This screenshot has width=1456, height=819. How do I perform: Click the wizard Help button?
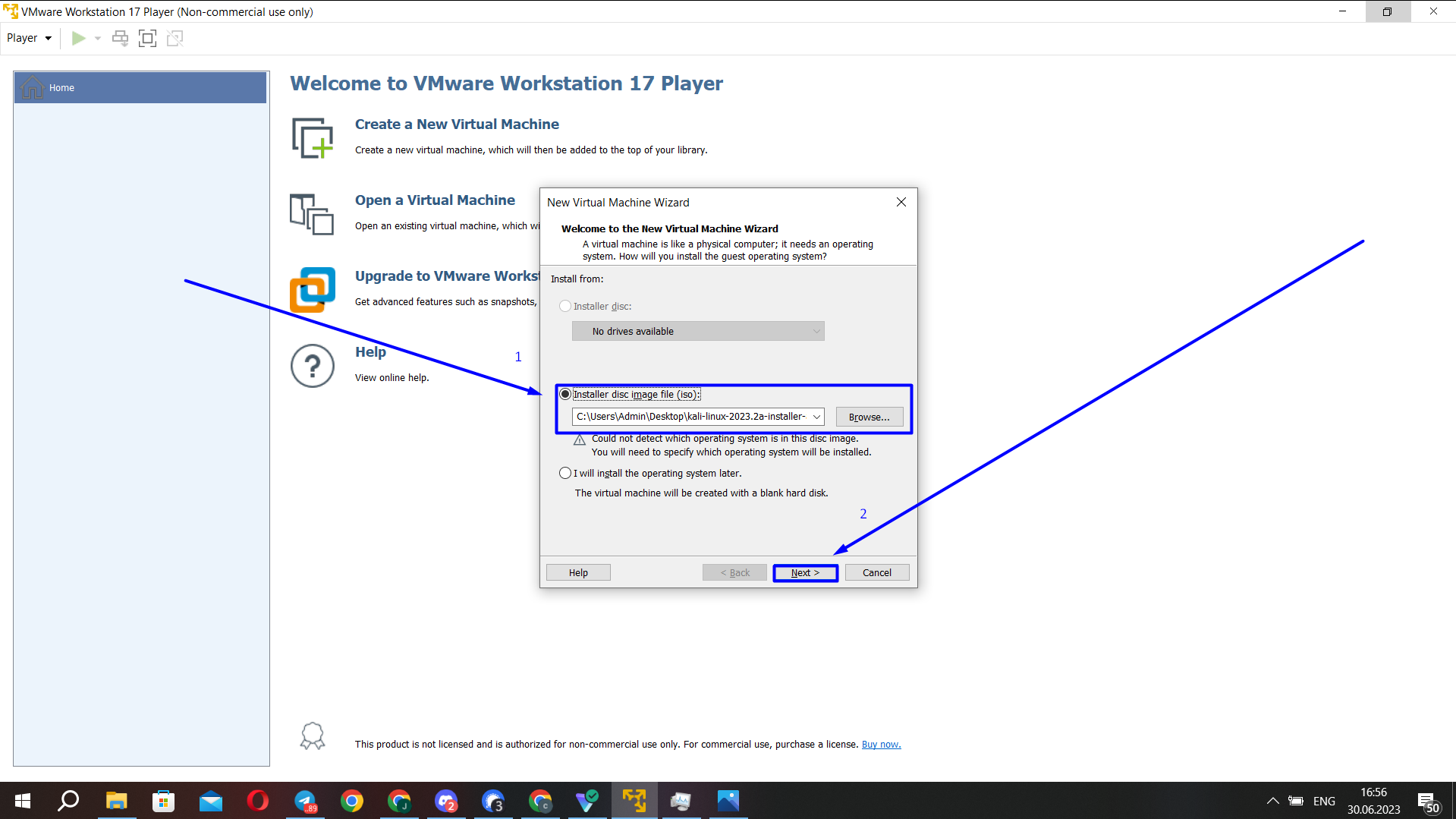coord(578,572)
